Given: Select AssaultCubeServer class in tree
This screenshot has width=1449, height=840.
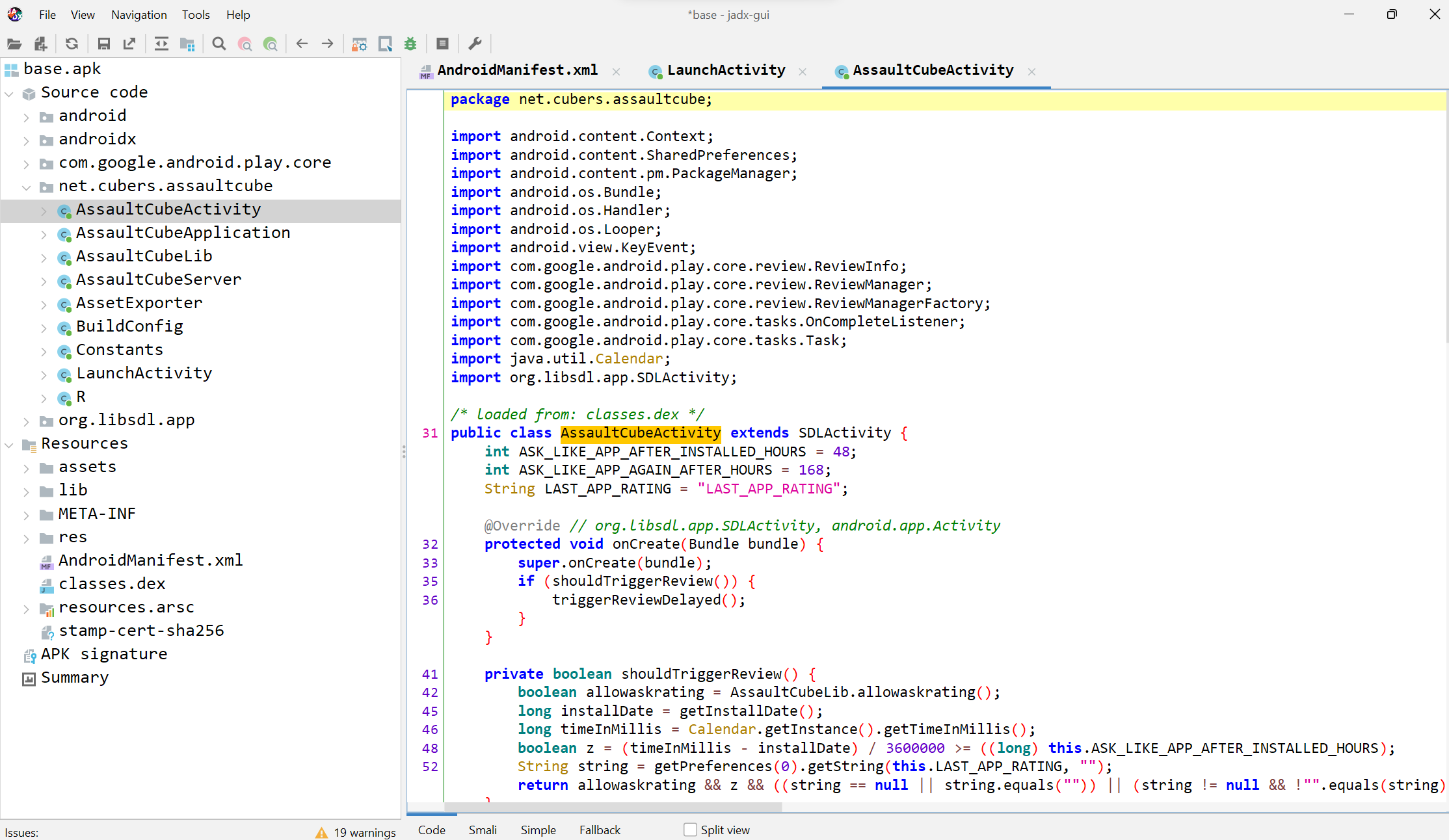Looking at the screenshot, I should coord(158,280).
